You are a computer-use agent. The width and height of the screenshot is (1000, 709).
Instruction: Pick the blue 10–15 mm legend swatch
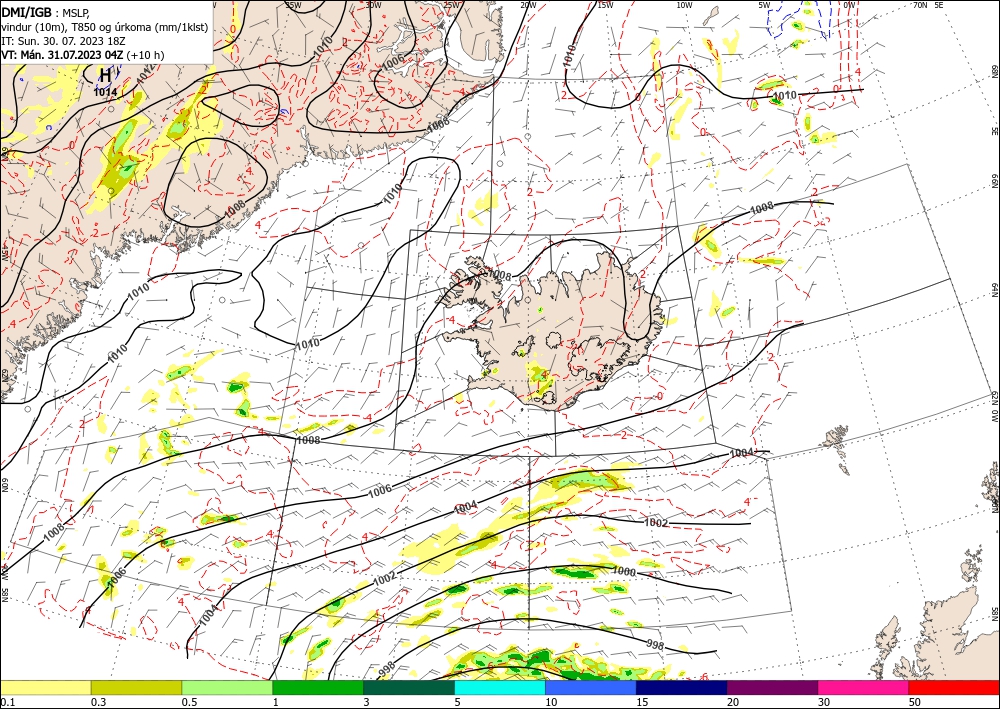point(591,687)
